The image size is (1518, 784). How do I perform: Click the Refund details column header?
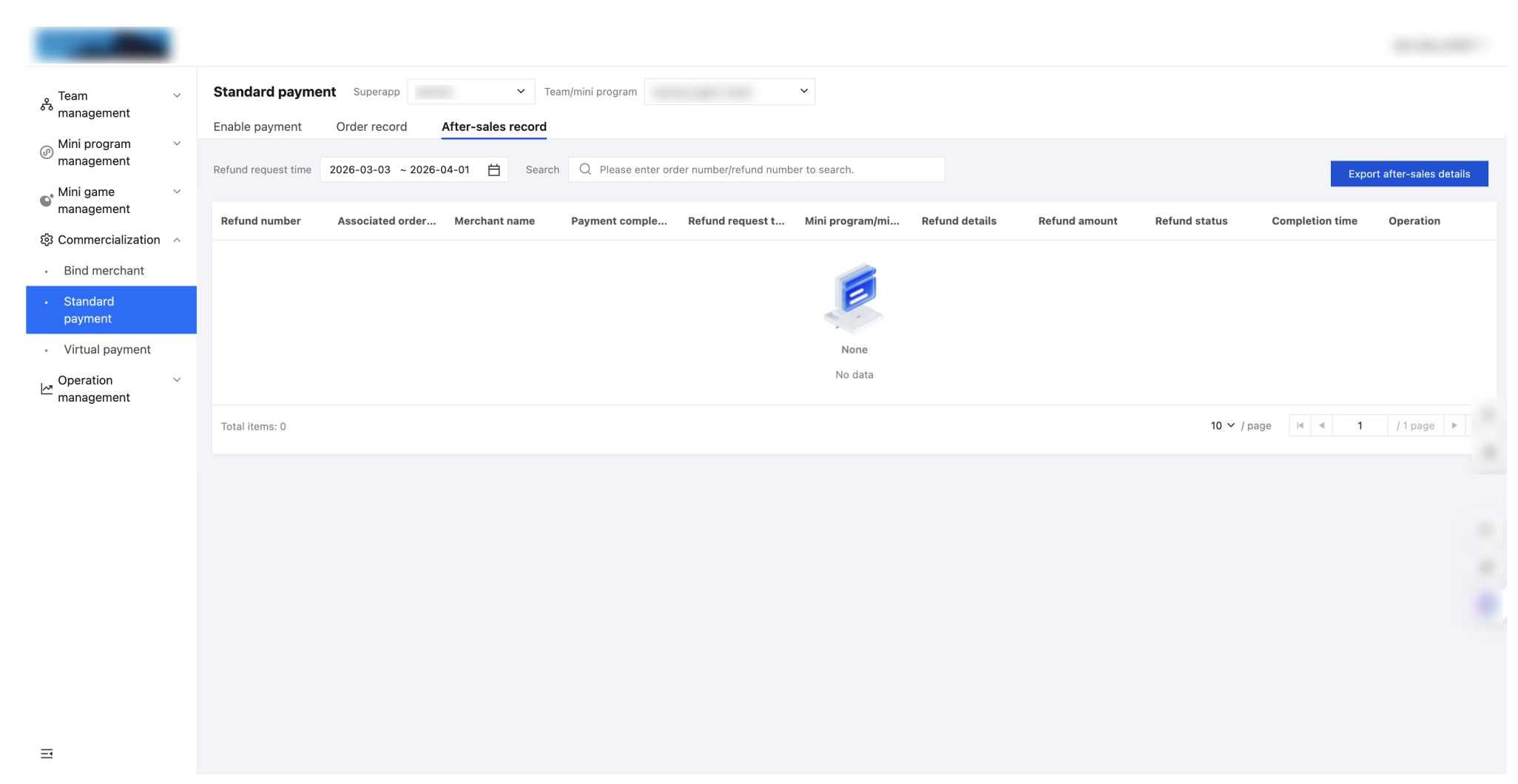(959, 221)
